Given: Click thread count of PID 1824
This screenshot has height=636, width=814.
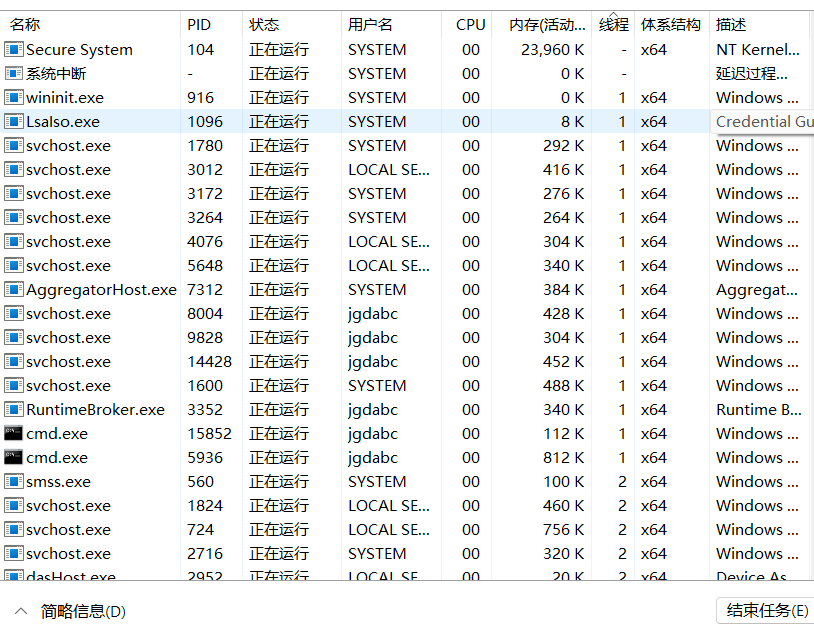Looking at the screenshot, I should click(x=622, y=506).
